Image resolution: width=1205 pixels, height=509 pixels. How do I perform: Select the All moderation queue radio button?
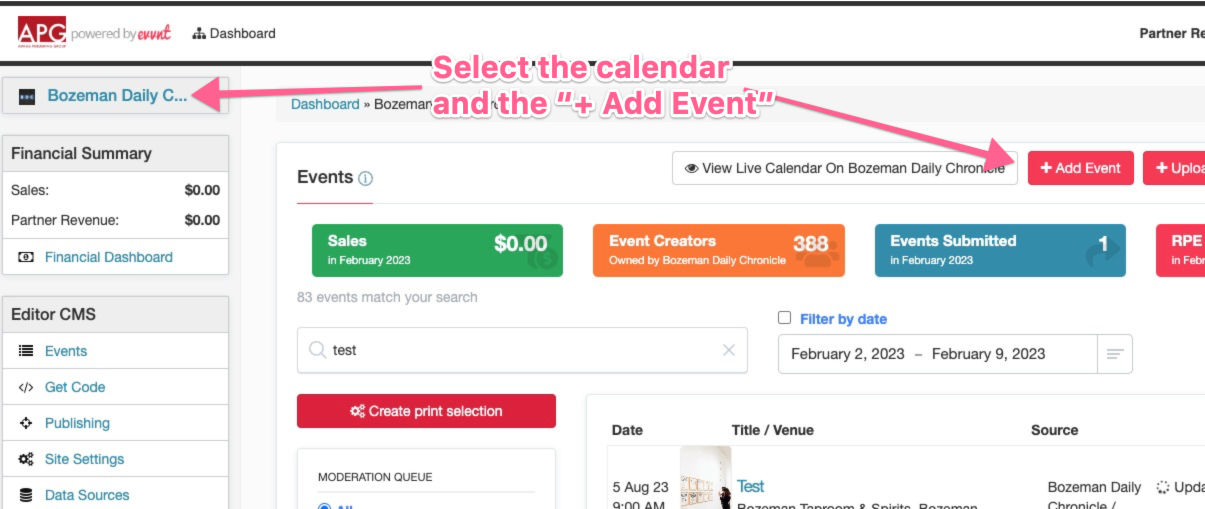click(x=323, y=507)
